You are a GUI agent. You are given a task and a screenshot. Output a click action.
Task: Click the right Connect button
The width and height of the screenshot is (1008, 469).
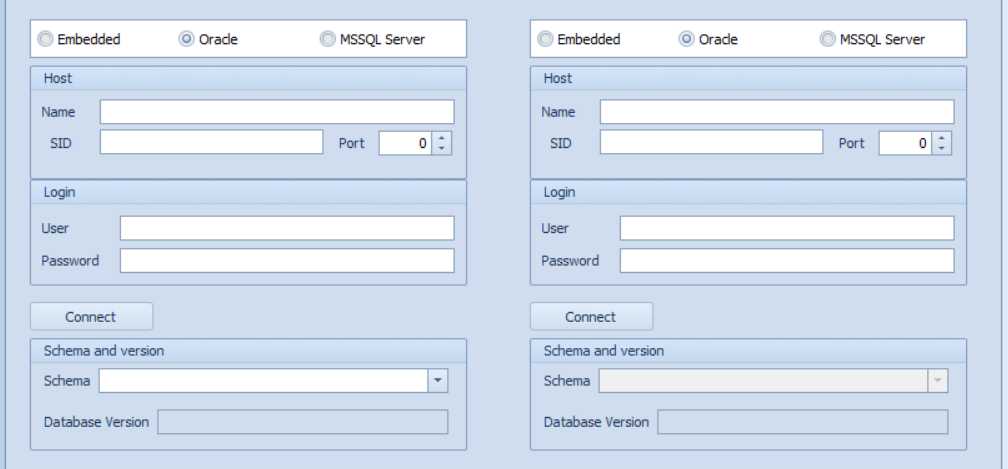click(x=591, y=317)
